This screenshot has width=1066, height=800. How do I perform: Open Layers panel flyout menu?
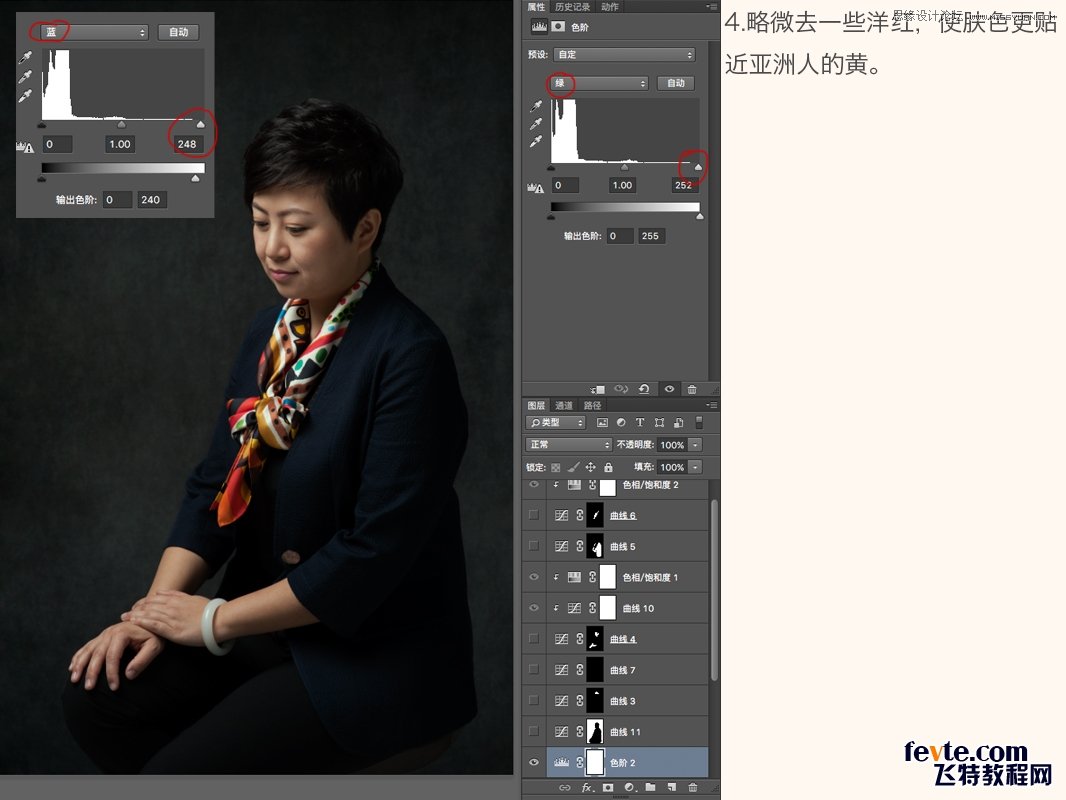712,405
